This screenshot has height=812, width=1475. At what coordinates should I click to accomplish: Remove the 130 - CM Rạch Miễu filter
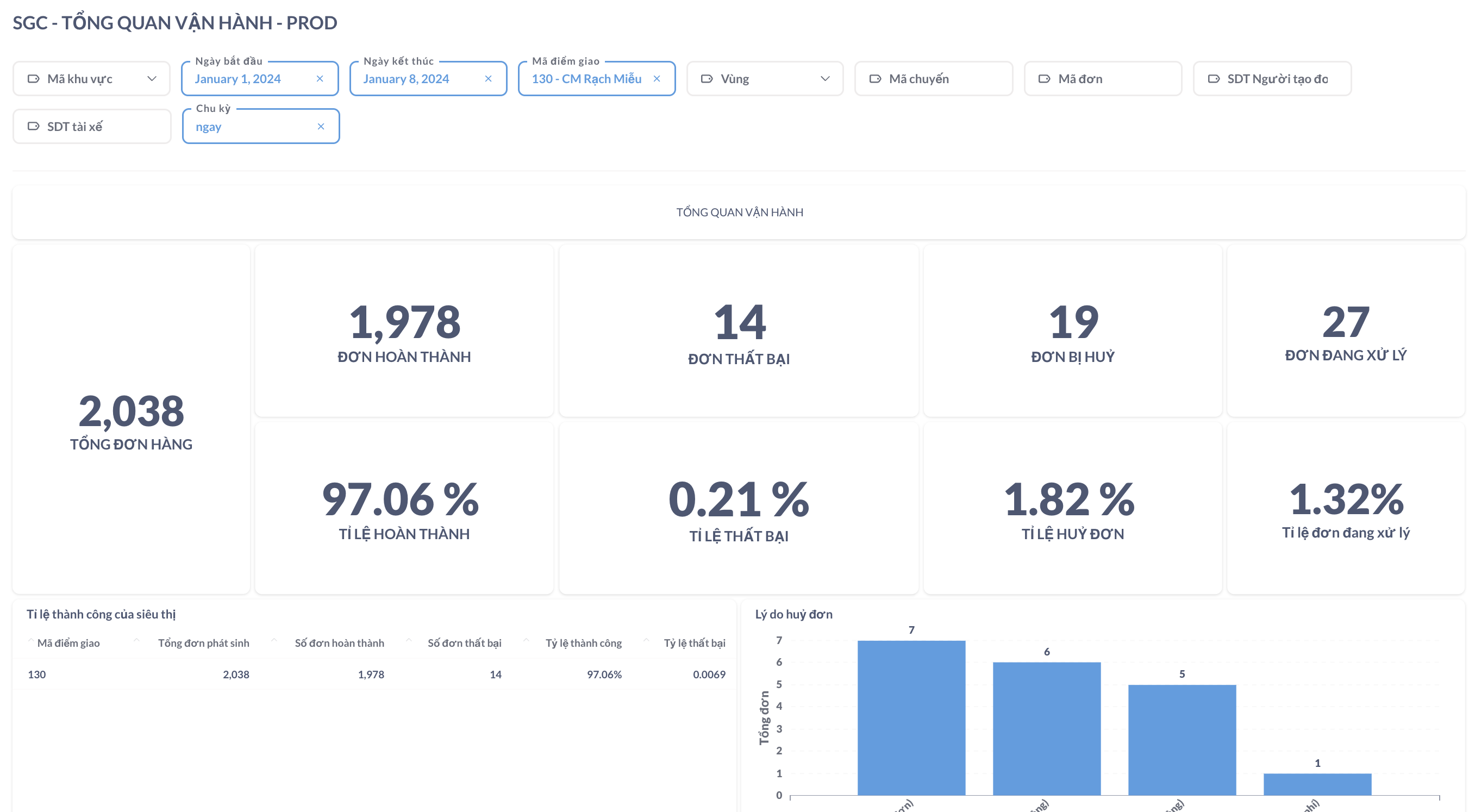pyautogui.click(x=657, y=78)
